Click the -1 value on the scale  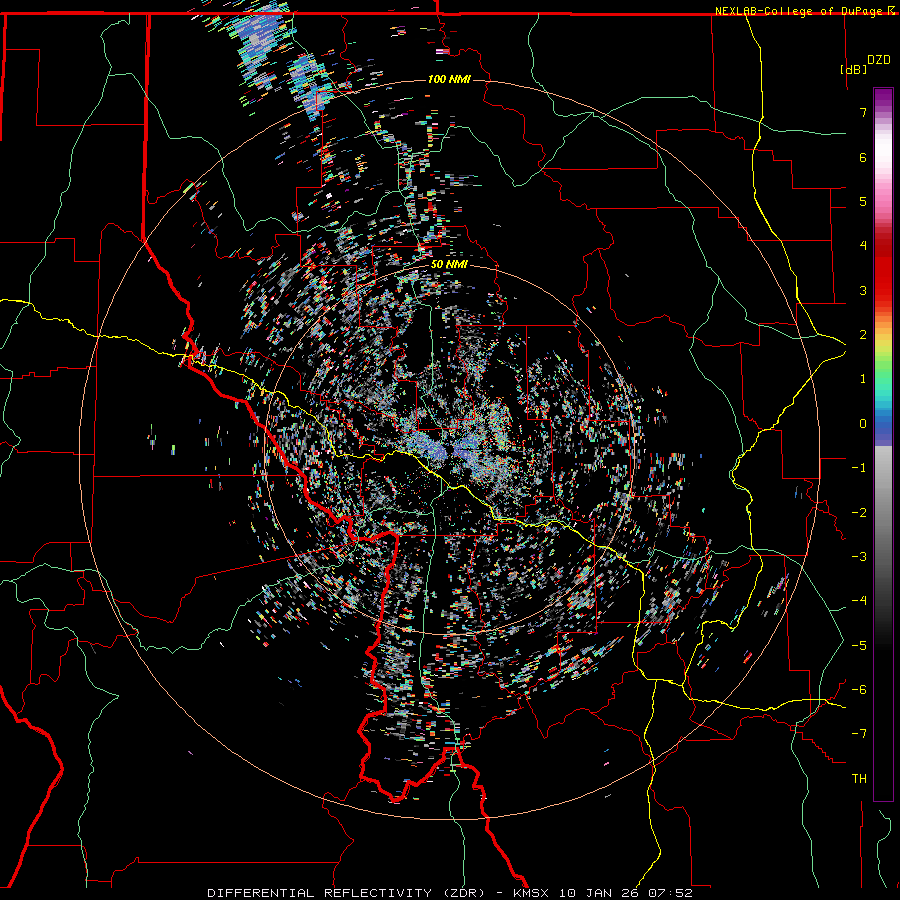pyautogui.click(x=859, y=468)
